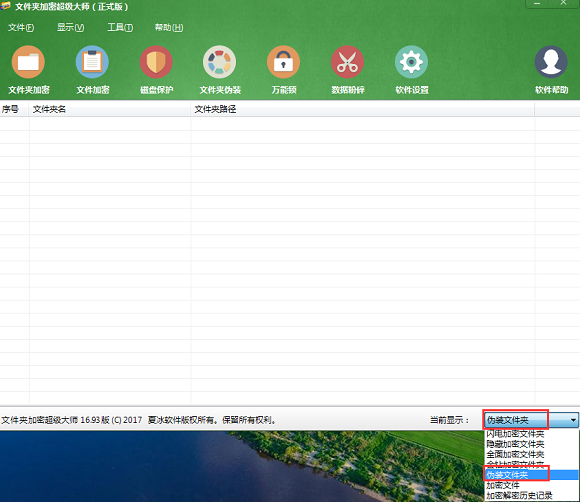Open the 显示(V) menu
This screenshot has height=502, width=580.
70,27
